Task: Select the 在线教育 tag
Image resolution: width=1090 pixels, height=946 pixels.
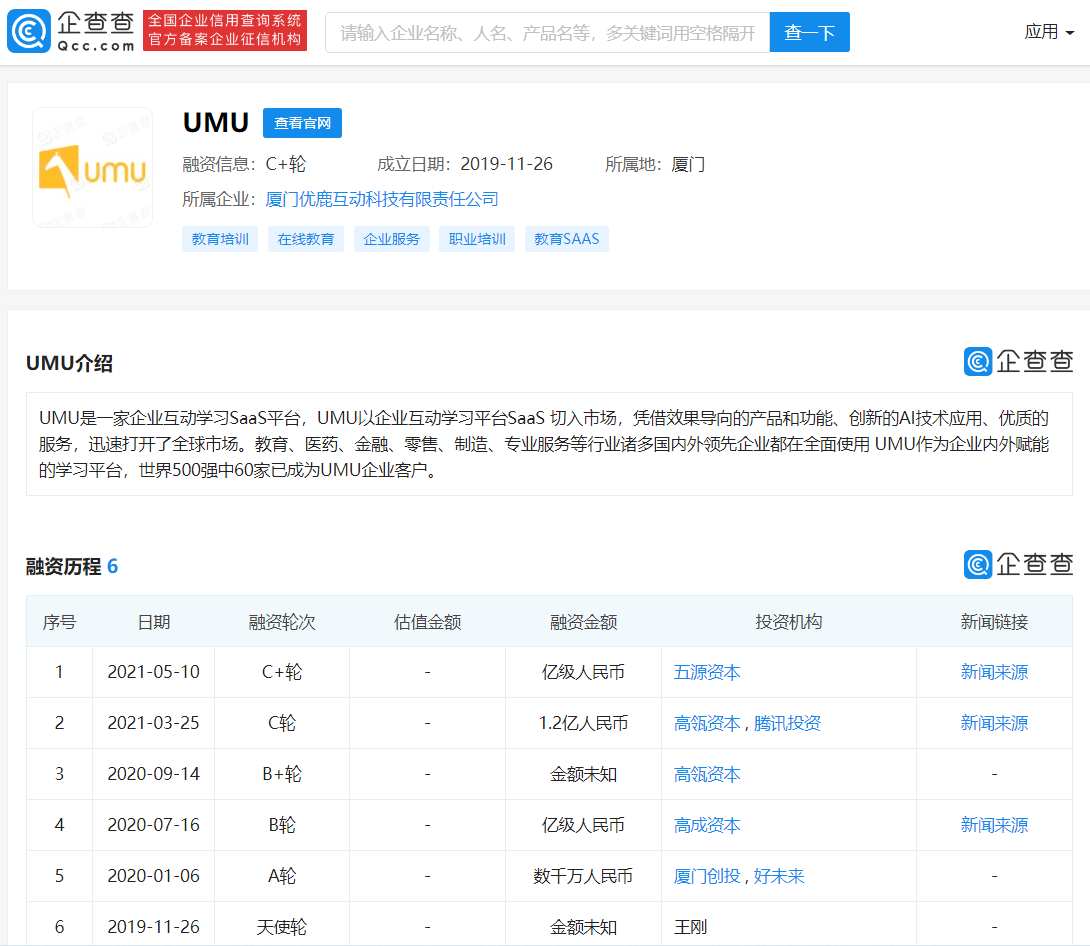Action: pos(305,239)
